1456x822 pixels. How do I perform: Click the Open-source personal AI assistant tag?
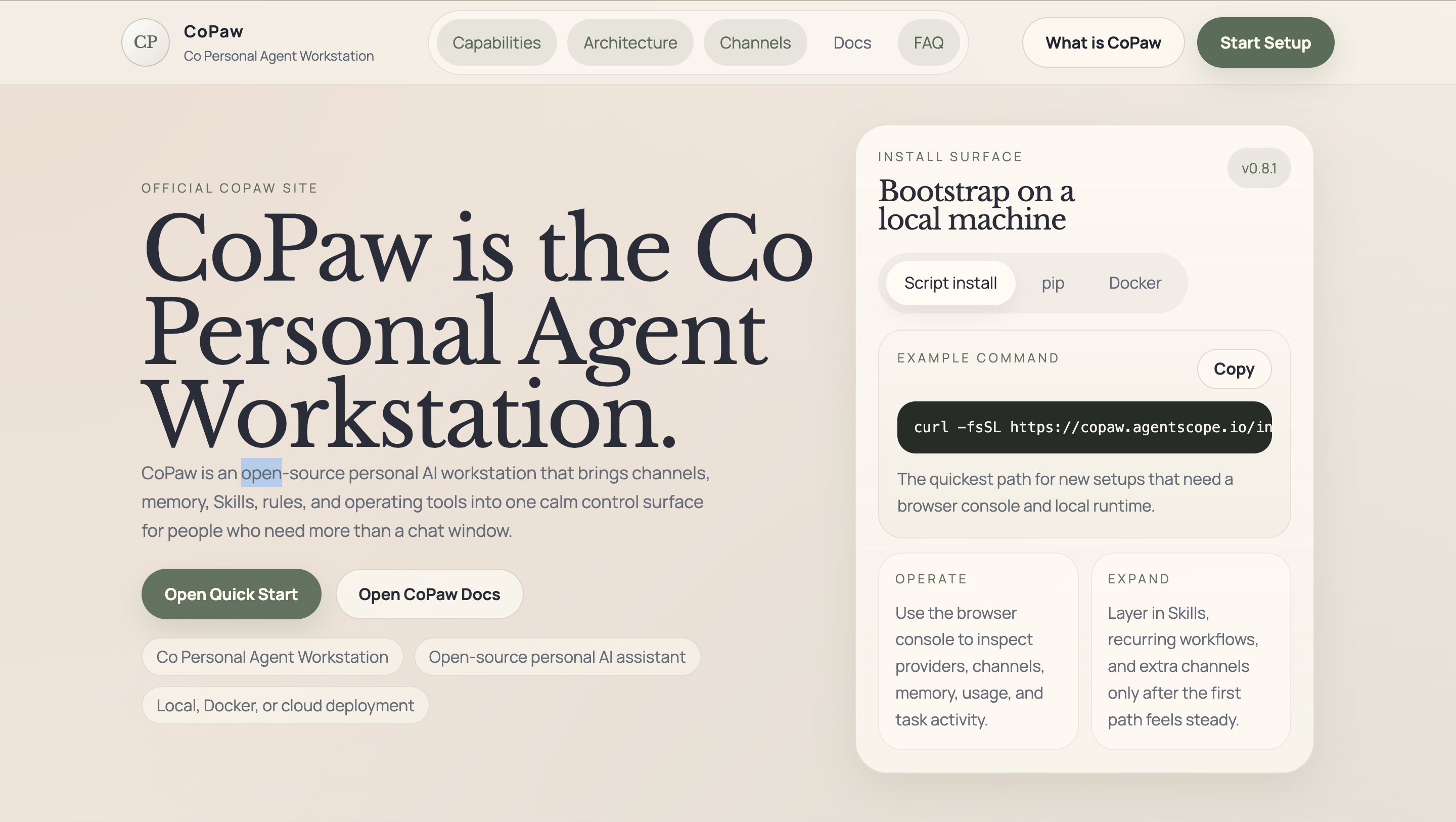(557, 656)
